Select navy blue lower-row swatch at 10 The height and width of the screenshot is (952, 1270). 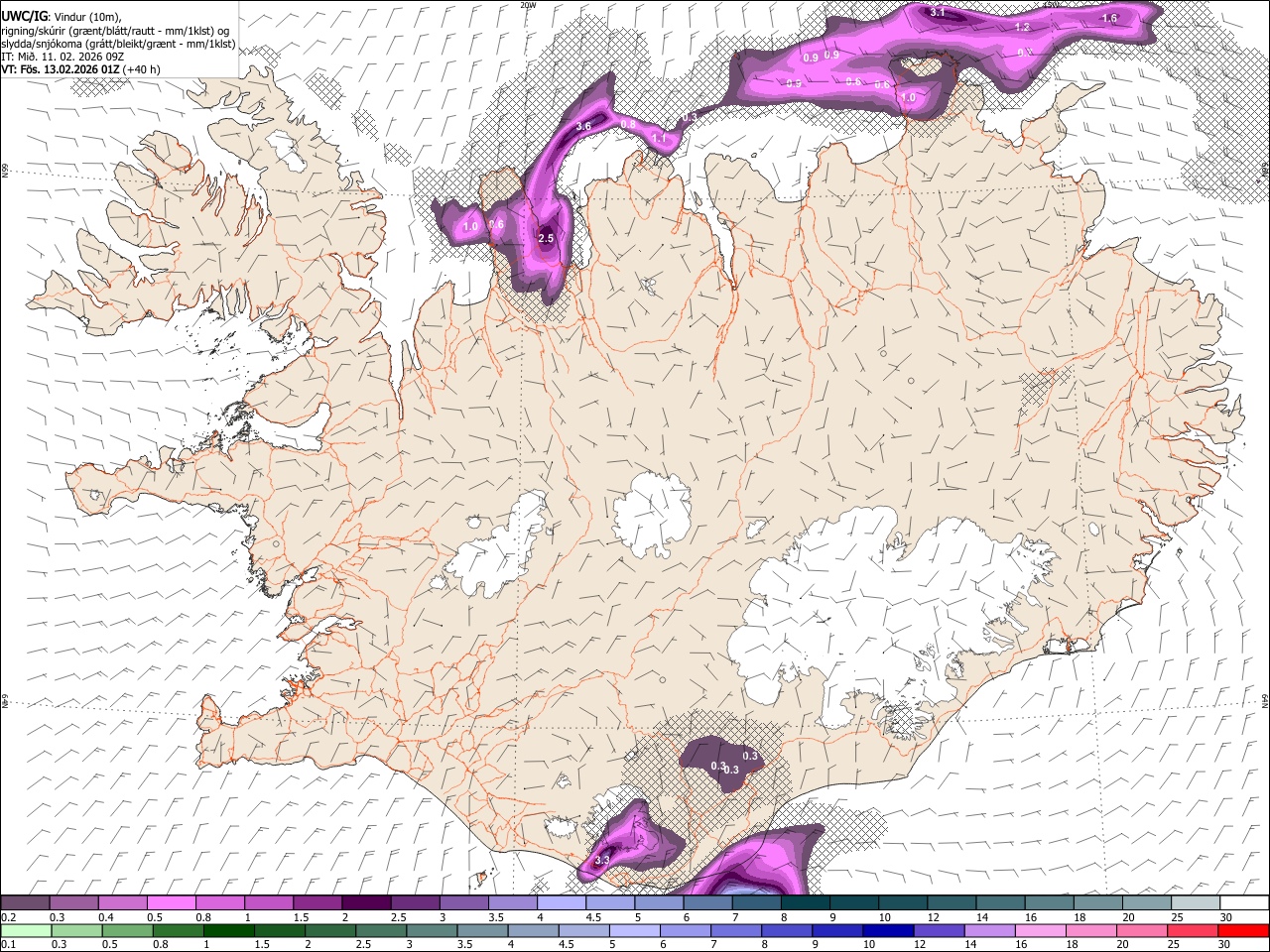coord(888,930)
